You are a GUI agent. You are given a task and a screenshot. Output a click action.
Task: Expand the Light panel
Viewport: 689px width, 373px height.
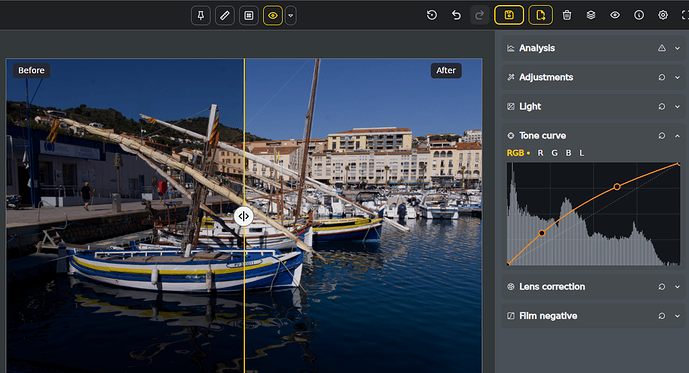(x=677, y=107)
